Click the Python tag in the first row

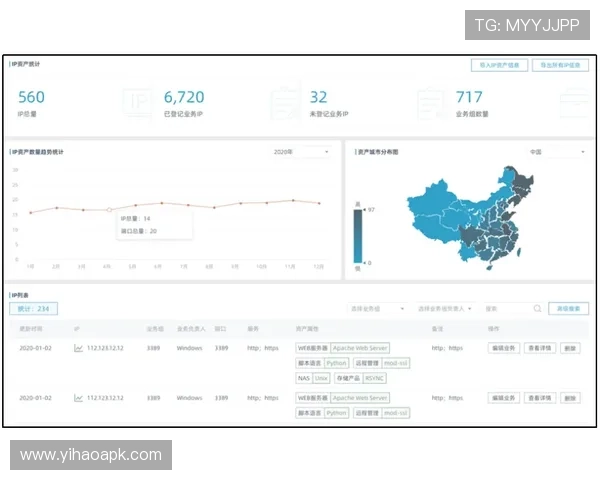336,363
